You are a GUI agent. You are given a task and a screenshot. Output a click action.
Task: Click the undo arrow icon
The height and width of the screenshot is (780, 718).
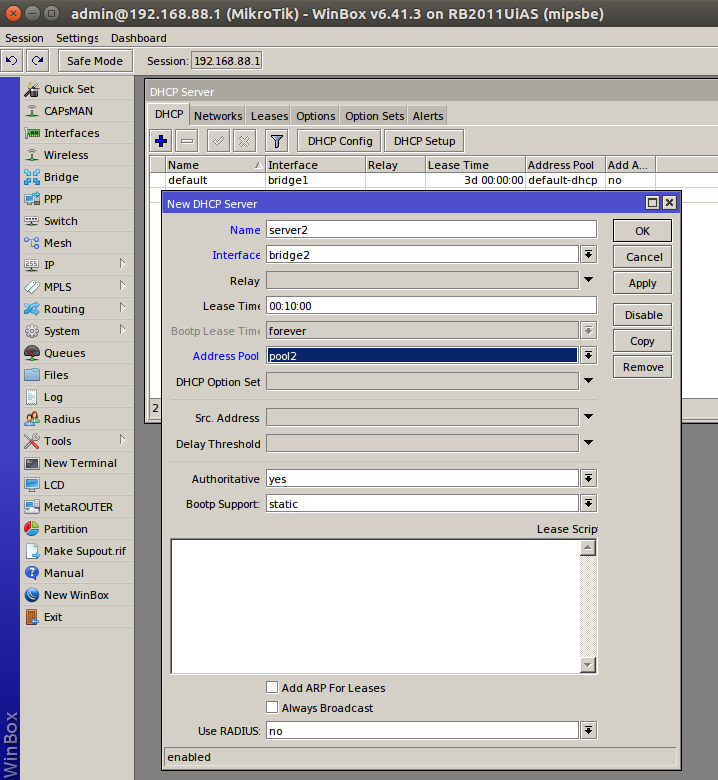tap(12, 61)
